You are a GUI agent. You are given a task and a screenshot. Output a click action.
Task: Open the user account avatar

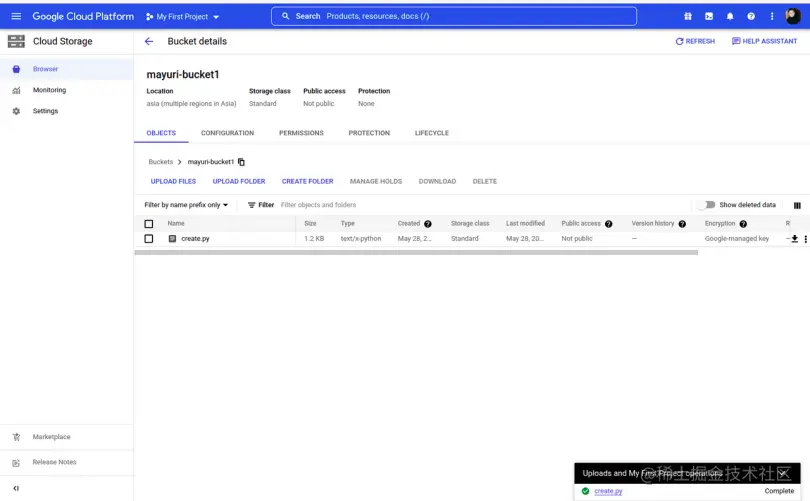click(792, 16)
